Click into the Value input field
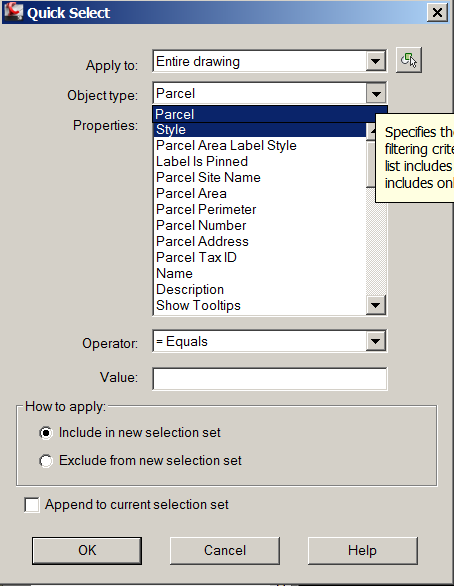The image size is (454, 586). pos(270,379)
